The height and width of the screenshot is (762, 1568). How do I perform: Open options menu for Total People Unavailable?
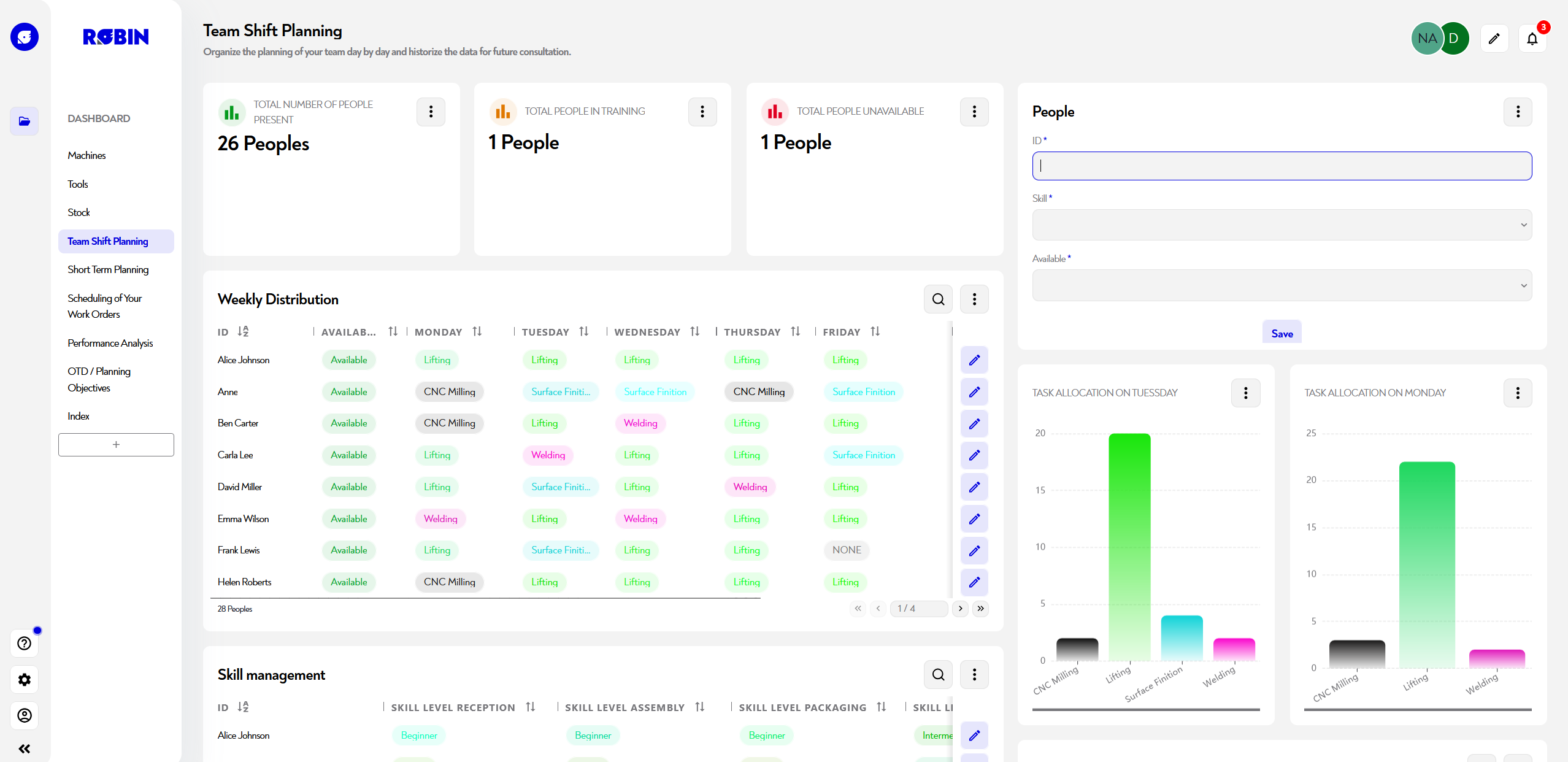974,112
